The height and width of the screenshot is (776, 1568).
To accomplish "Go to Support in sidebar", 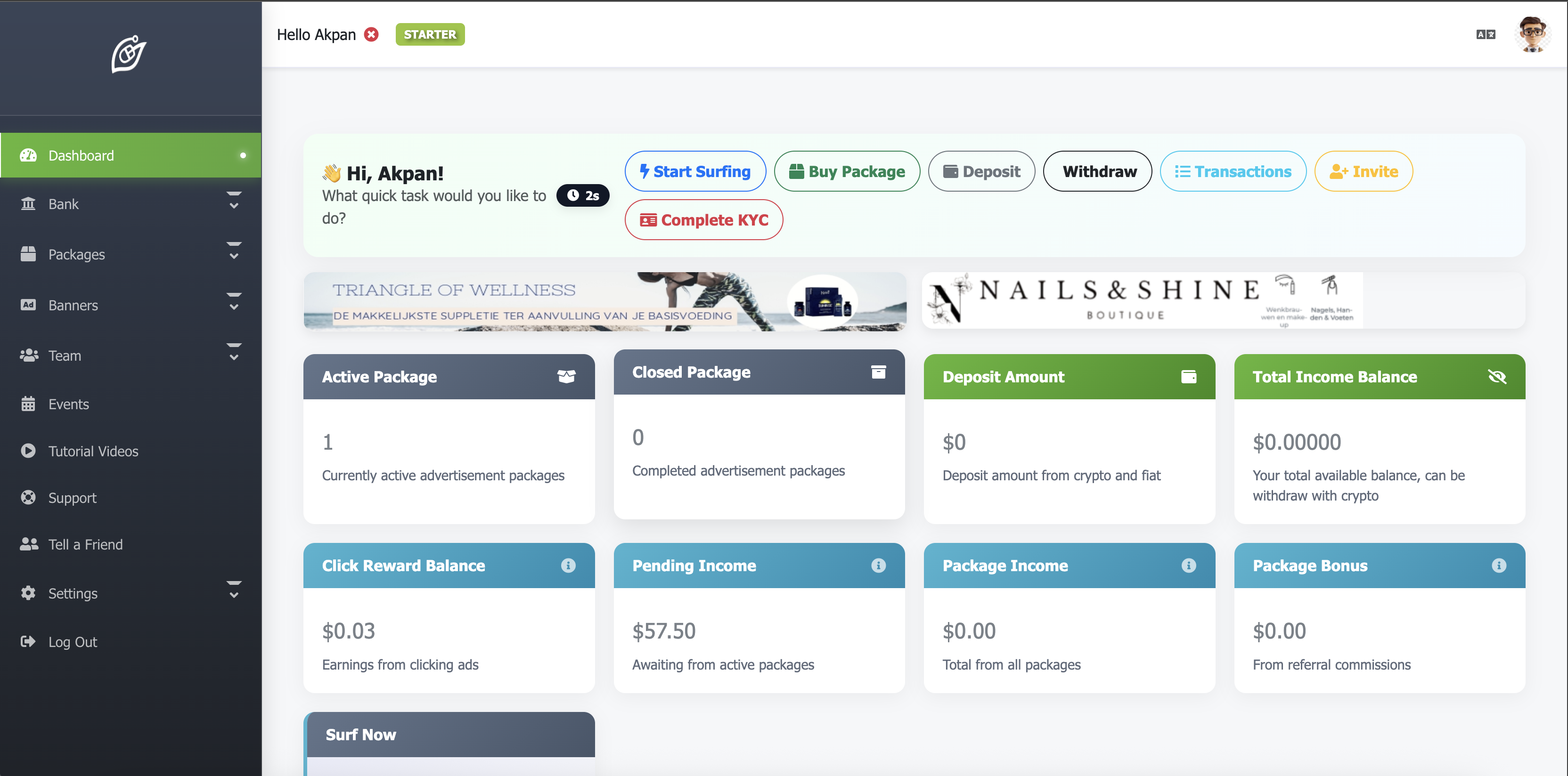I will click(x=72, y=497).
